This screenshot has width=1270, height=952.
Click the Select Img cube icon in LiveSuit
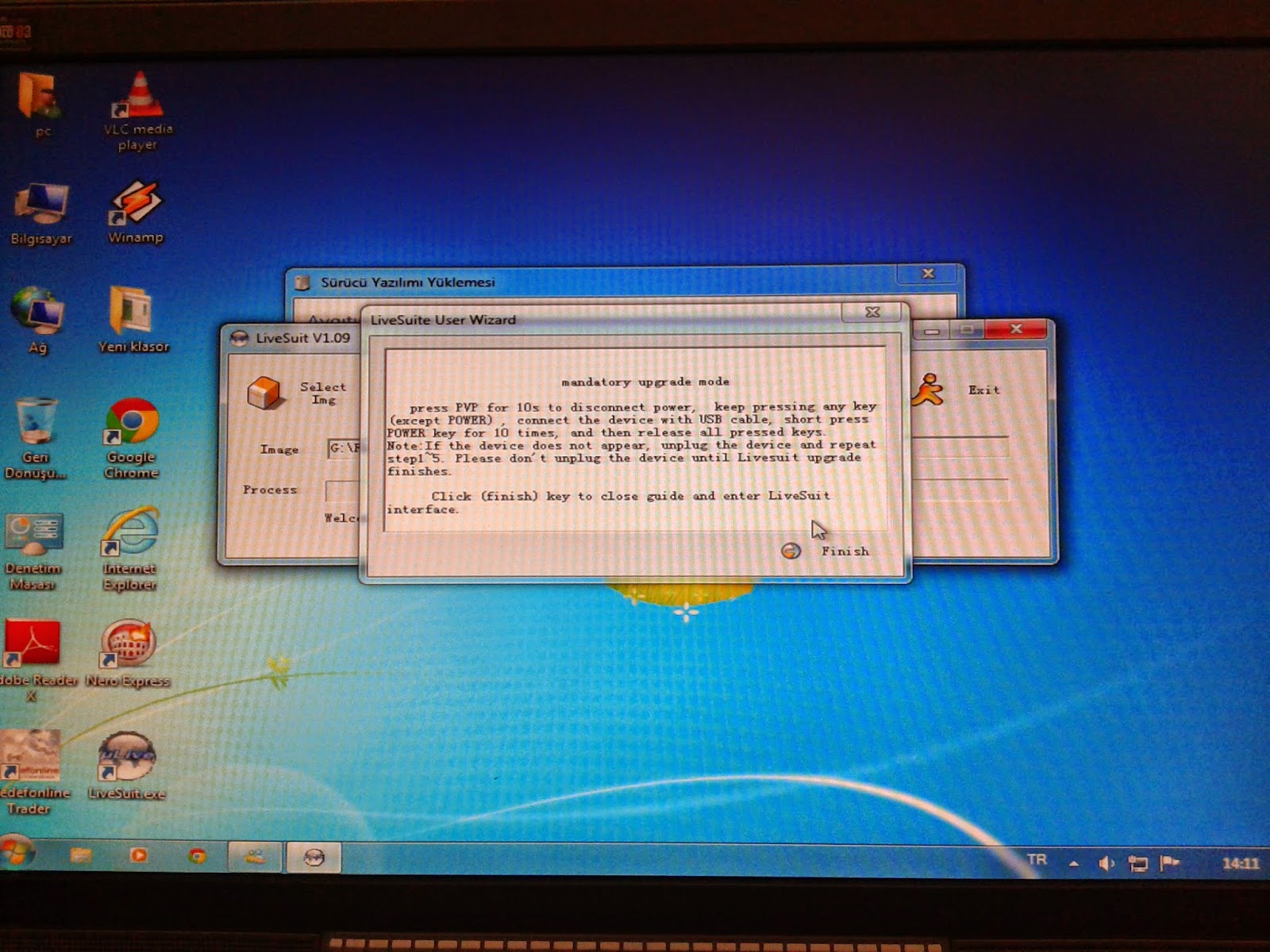(x=264, y=392)
